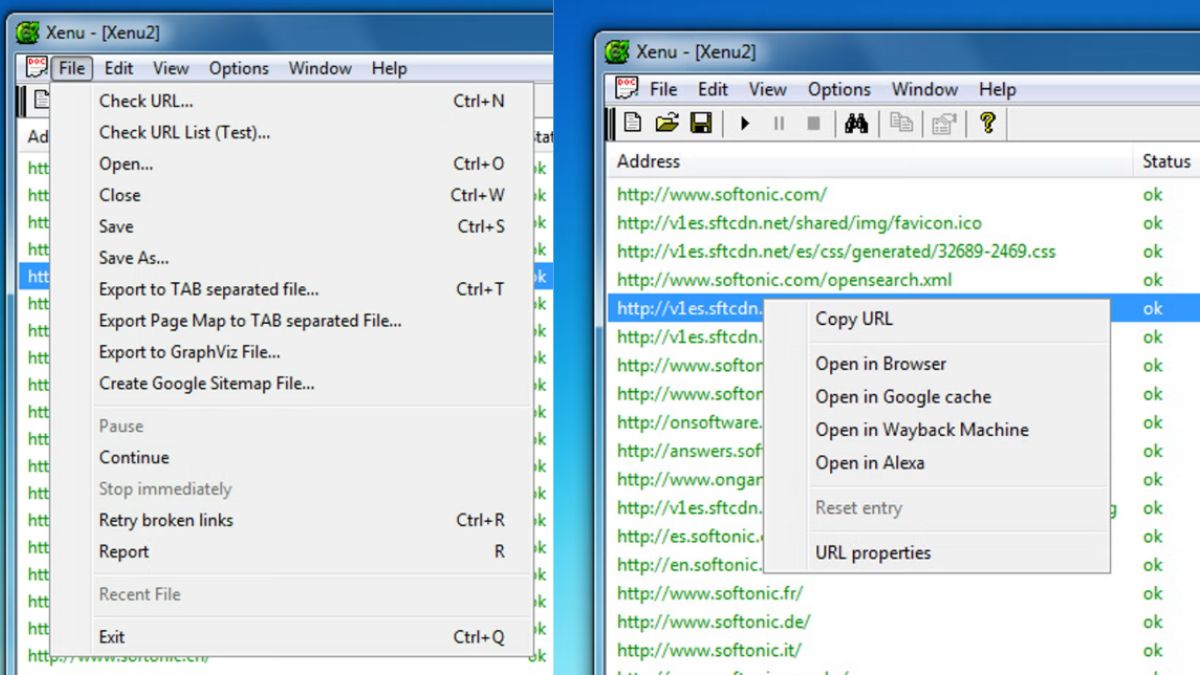The height and width of the screenshot is (675, 1200).
Task: Click Play start icon in right window toolbar
Action: 745,124
